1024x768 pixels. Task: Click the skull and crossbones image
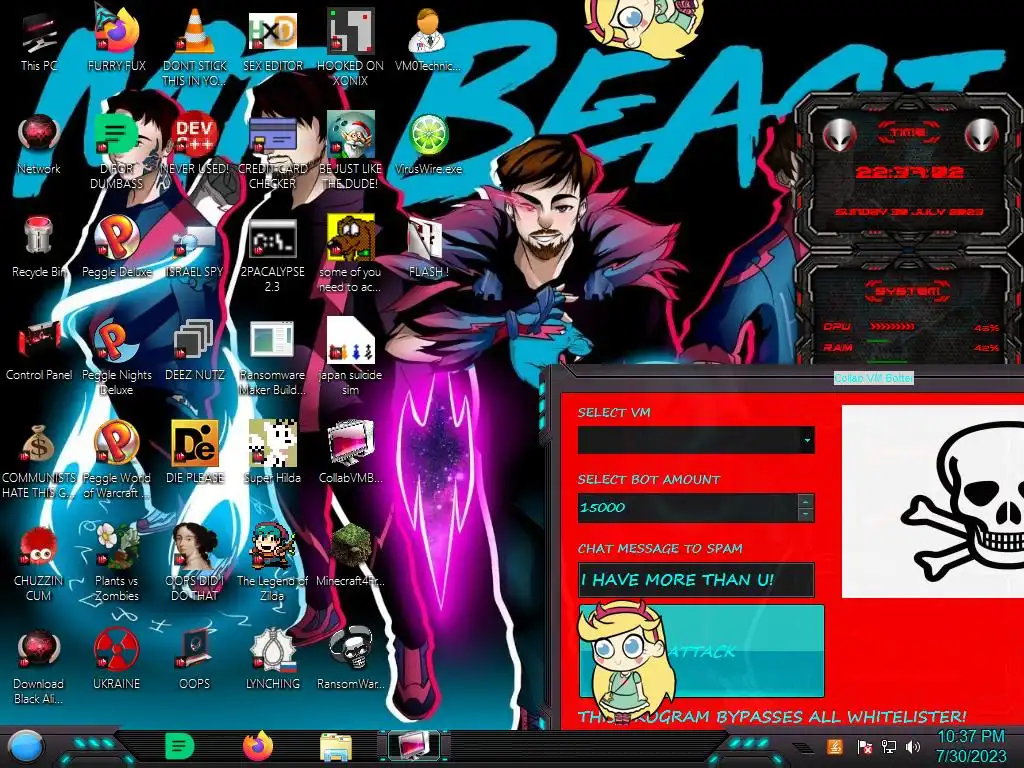coord(933,502)
